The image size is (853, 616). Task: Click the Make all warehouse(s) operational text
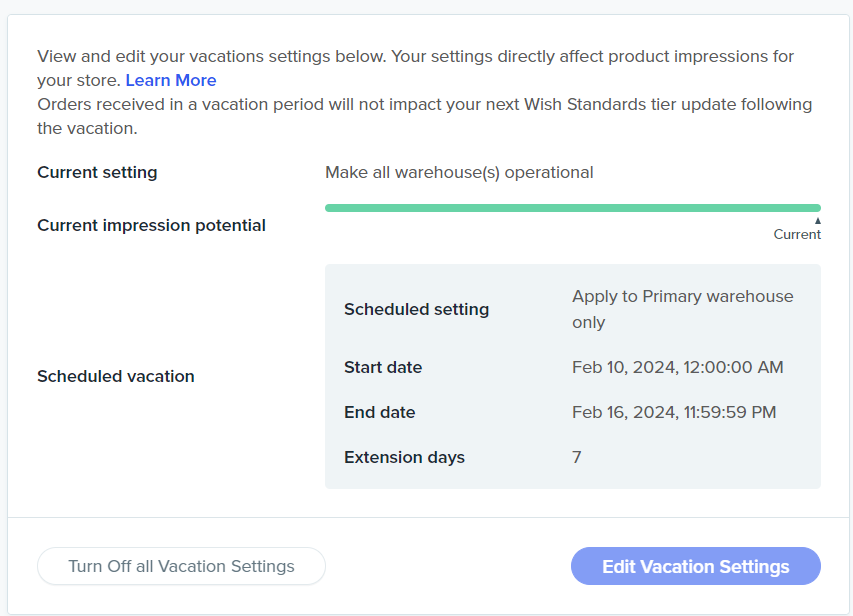[459, 172]
